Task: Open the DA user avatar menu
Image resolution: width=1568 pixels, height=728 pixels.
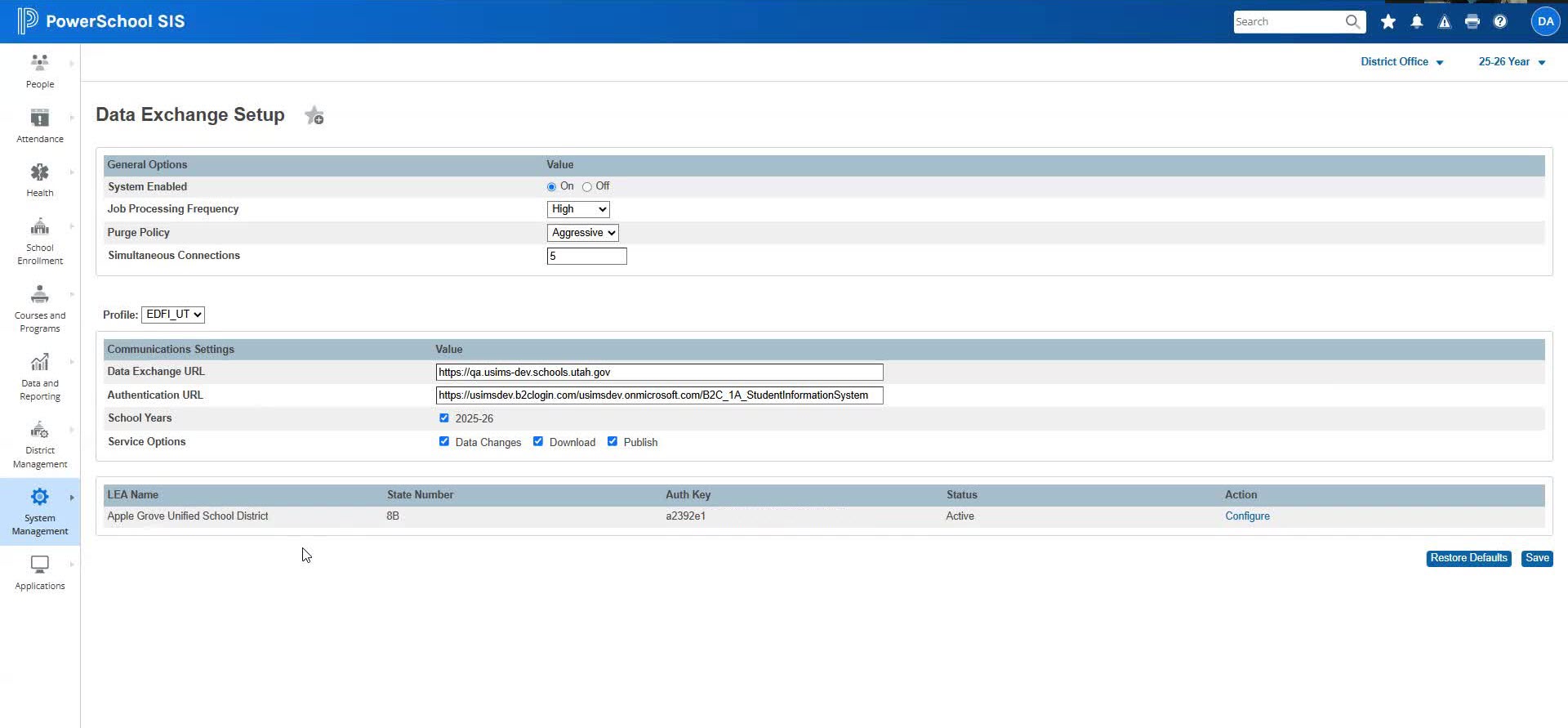Action: coord(1545,21)
